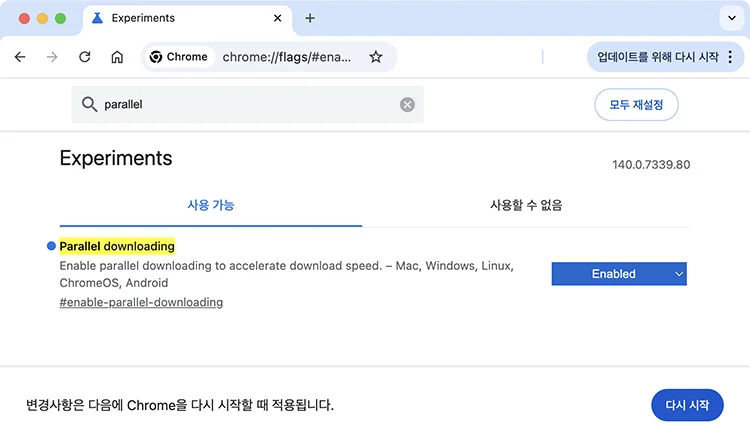The height and width of the screenshot is (443, 750).
Task: Click the red close window button
Action: [x=24, y=18]
